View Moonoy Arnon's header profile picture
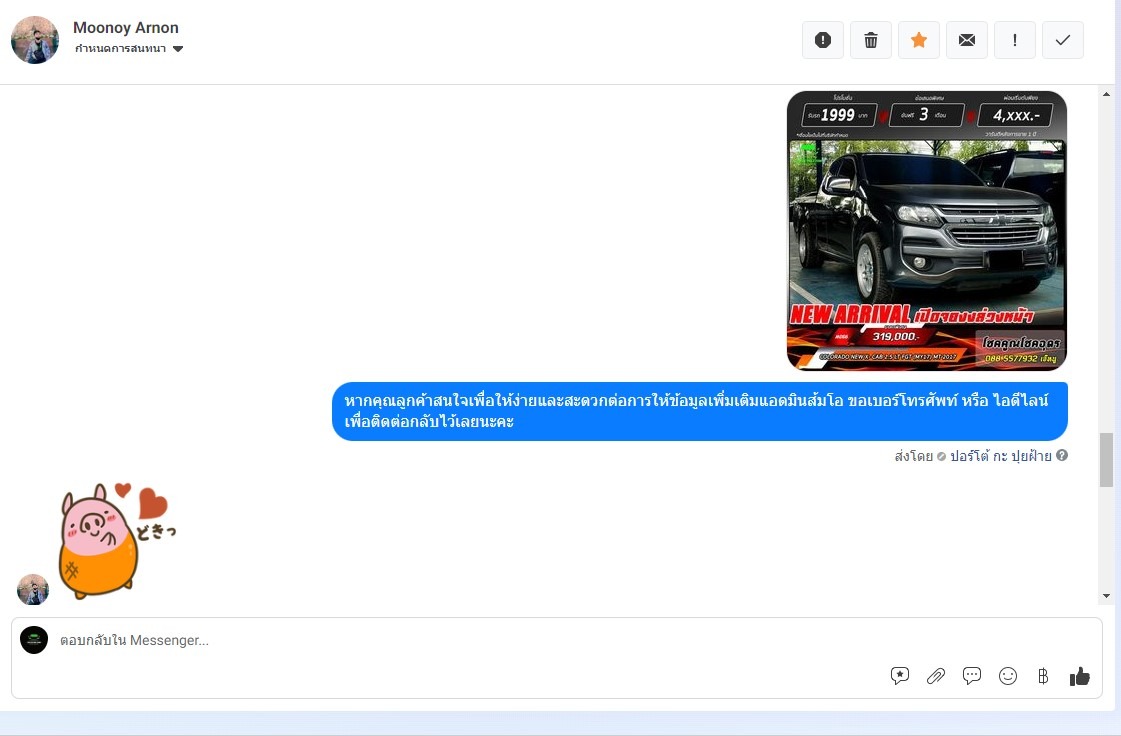This screenshot has width=1121, height=736. click(35, 40)
